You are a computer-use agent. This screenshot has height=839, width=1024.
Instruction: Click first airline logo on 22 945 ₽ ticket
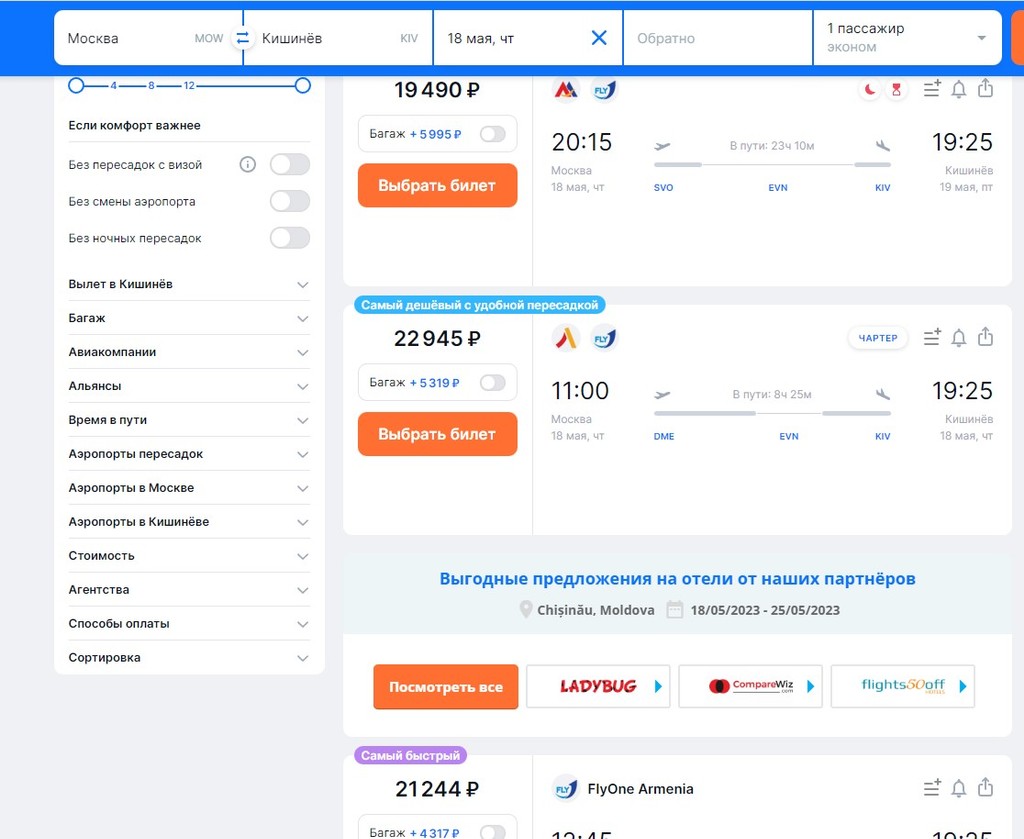pos(566,338)
